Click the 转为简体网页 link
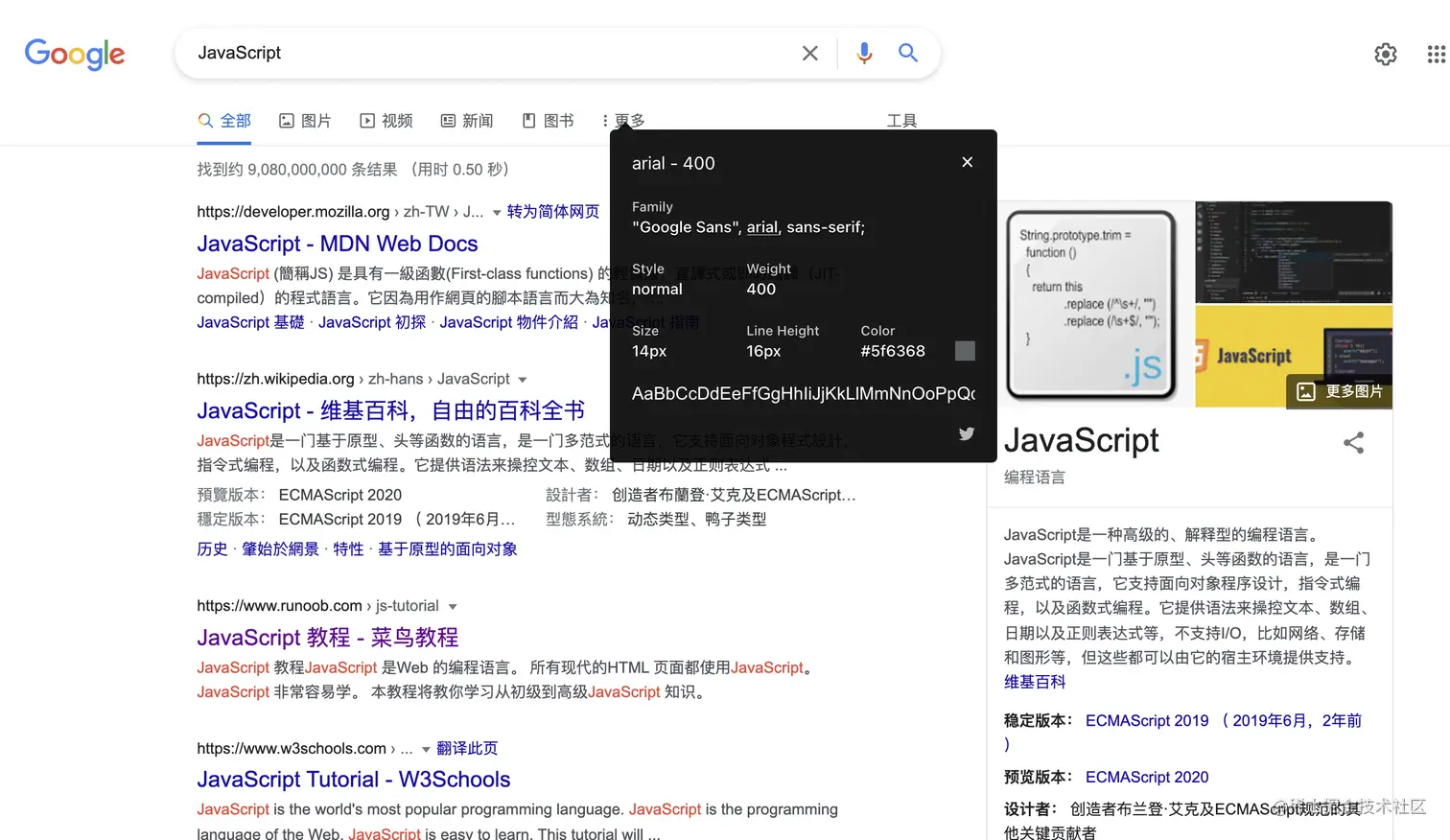This screenshot has width=1450, height=840. 553,212
